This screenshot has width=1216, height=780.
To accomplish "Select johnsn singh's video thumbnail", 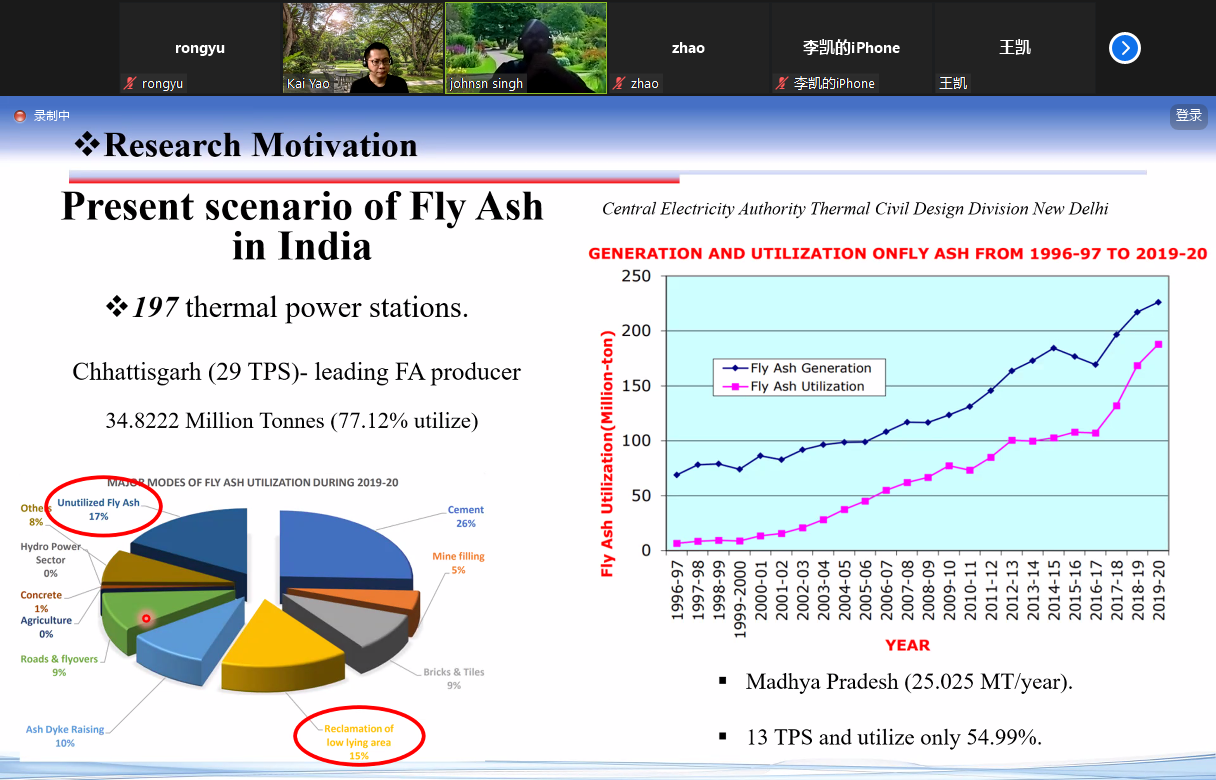I will point(526,48).
